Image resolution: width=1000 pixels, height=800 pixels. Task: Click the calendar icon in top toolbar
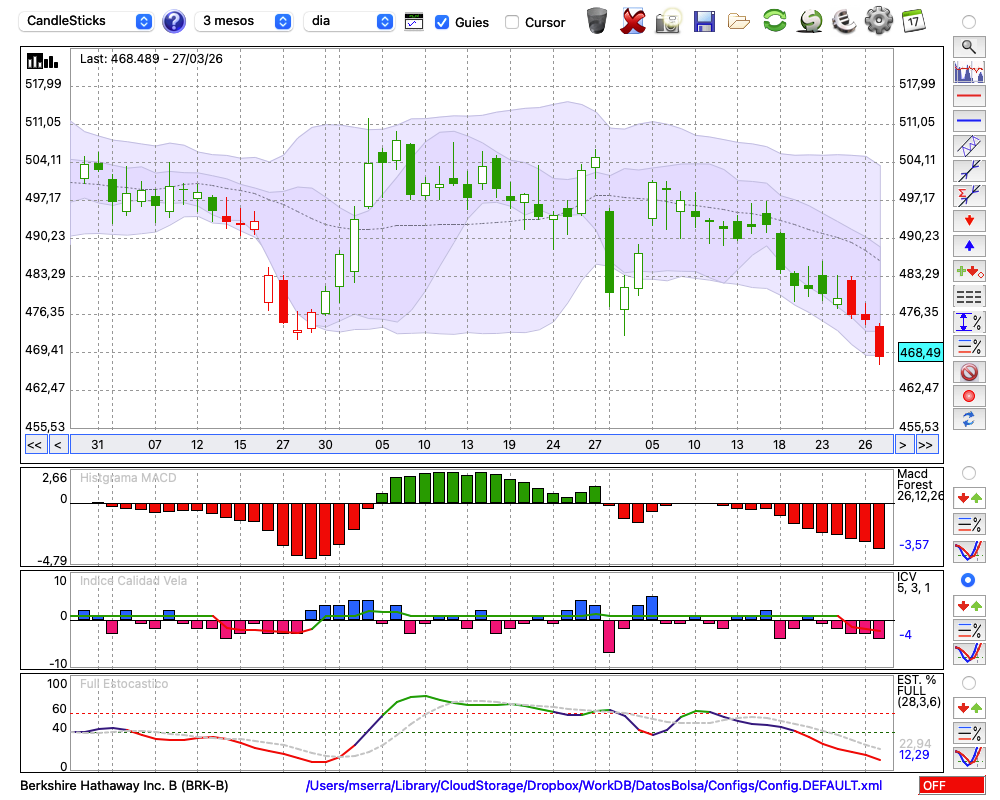point(912,21)
